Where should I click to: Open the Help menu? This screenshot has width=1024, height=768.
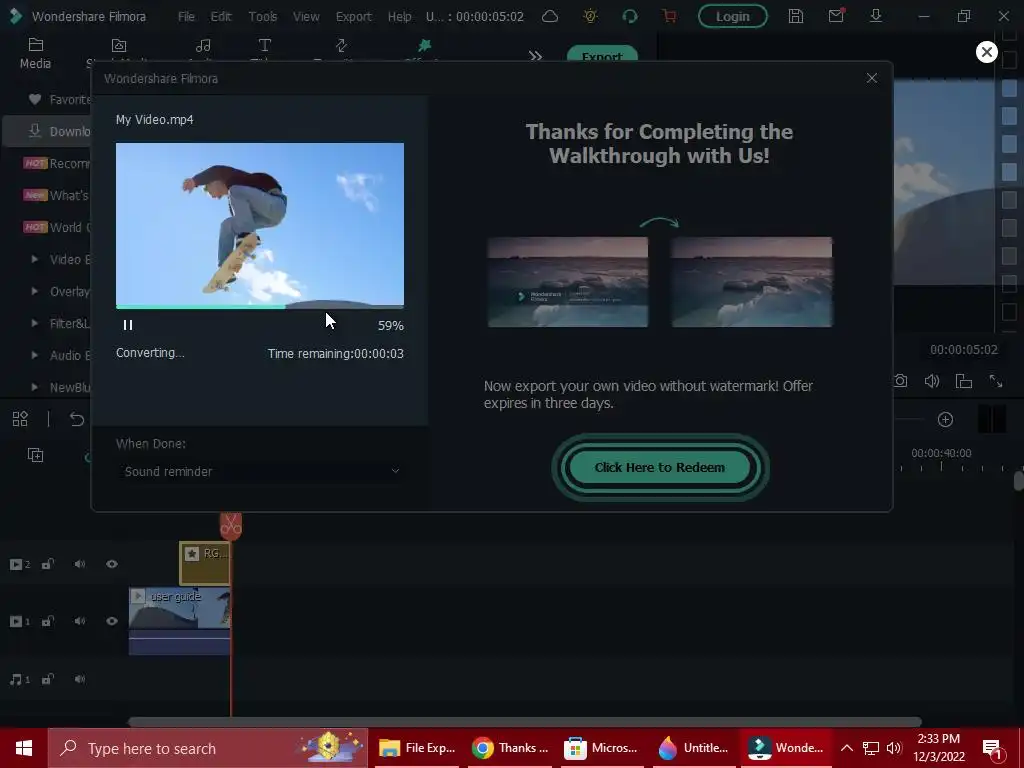pyautogui.click(x=399, y=16)
